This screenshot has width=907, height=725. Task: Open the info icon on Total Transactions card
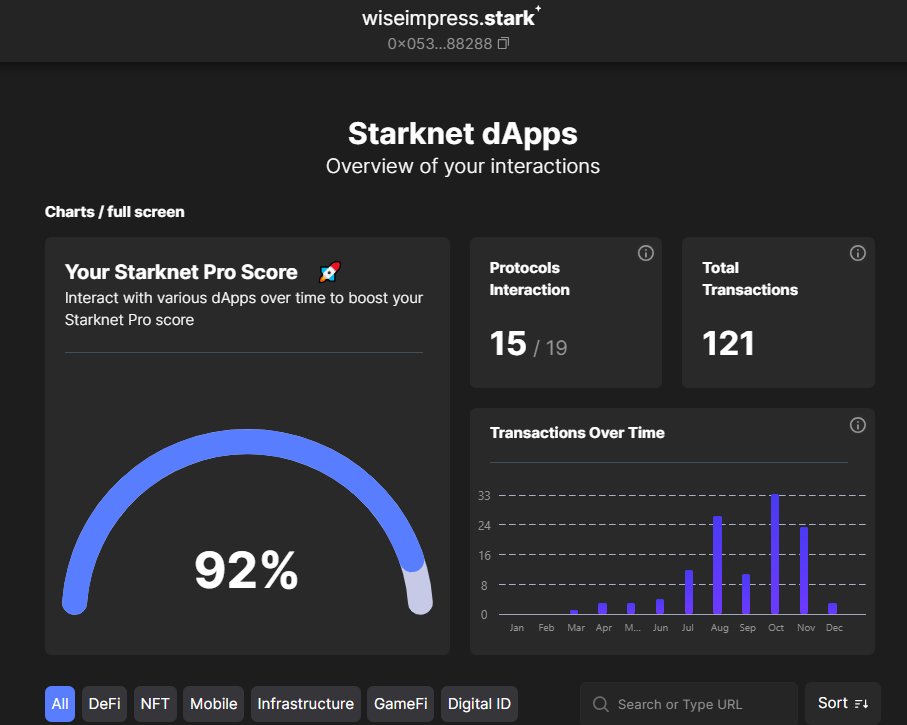[857, 253]
